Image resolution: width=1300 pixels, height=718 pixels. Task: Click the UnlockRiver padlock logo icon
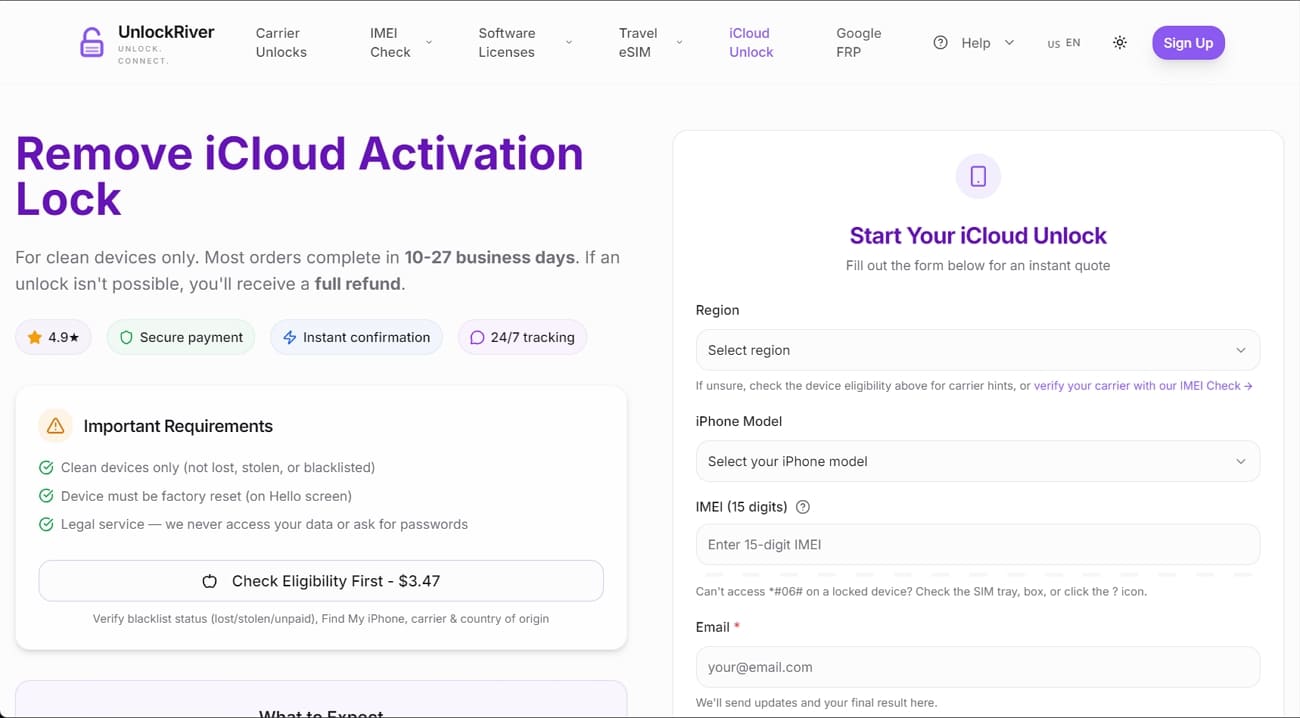click(x=91, y=42)
